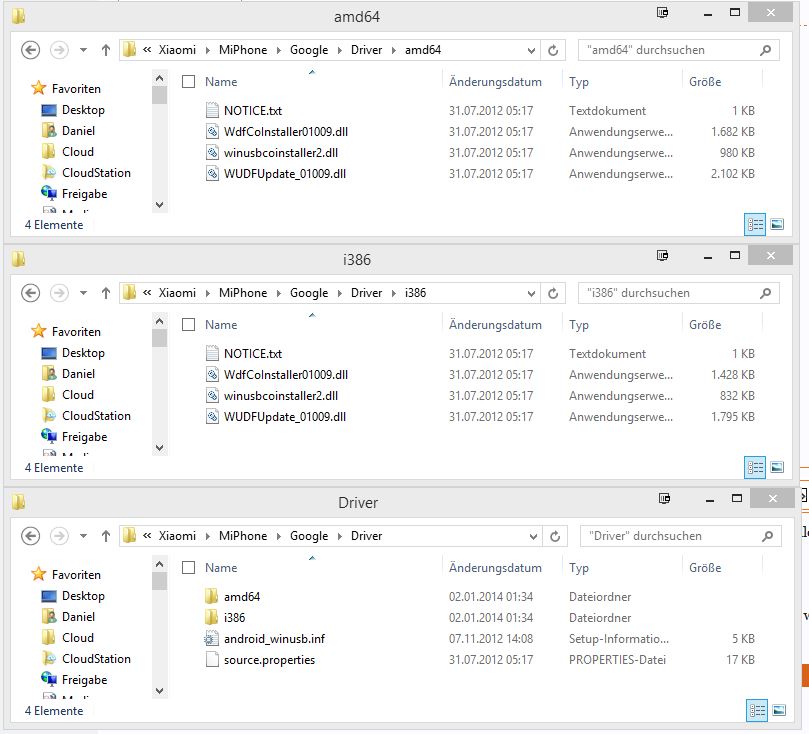Go back in the i386 window
This screenshot has height=734, width=809.
tap(30, 293)
